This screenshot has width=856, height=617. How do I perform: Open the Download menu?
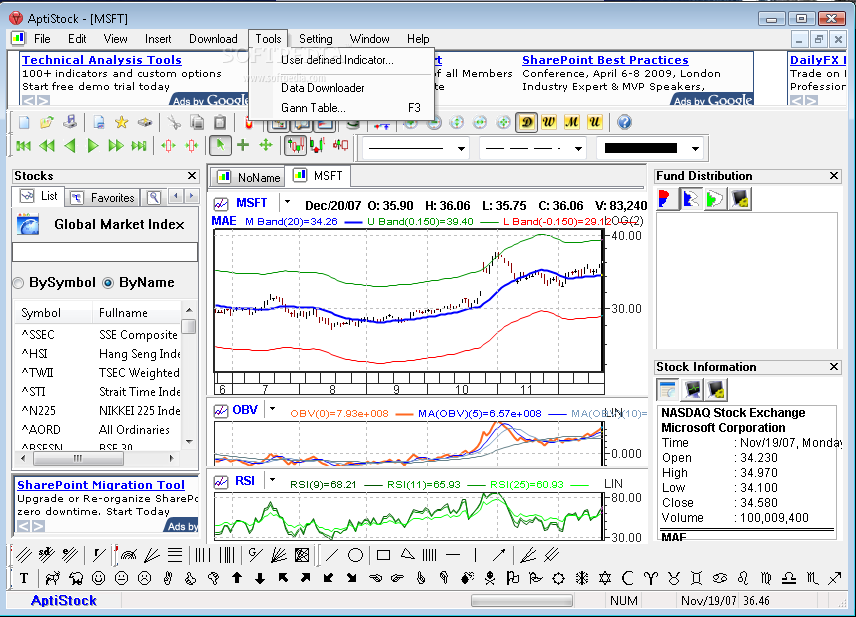pyautogui.click(x=213, y=39)
